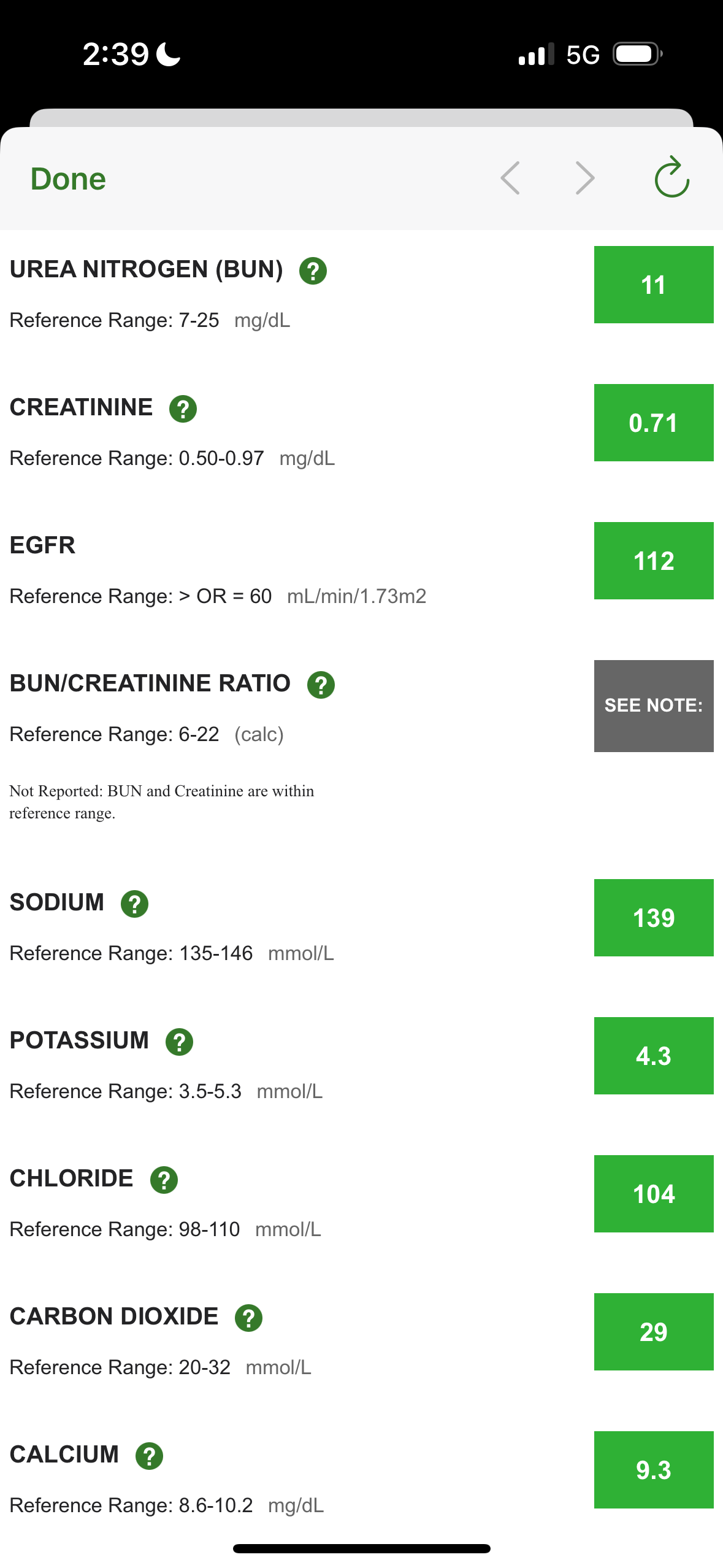723x1568 pixels.
Task: Tap the green eGFR value 112
Action: pos(653,561)
